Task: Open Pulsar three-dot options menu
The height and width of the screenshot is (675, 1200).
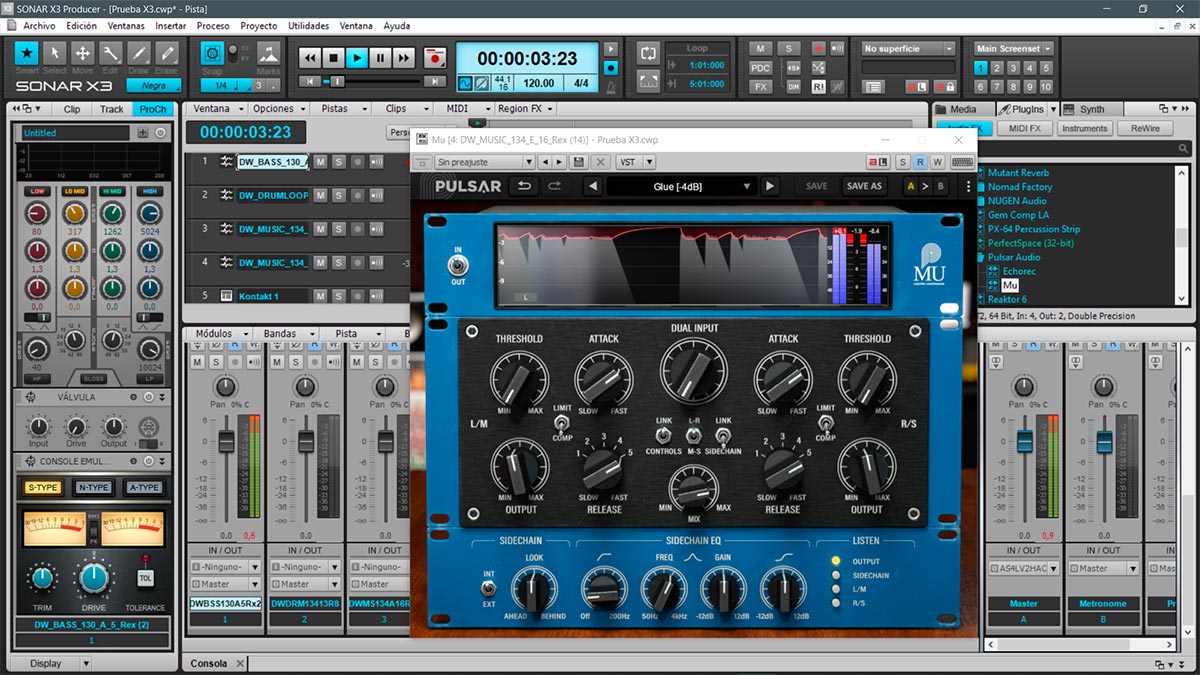Action: pyautogui.click(x=968, y=186)
